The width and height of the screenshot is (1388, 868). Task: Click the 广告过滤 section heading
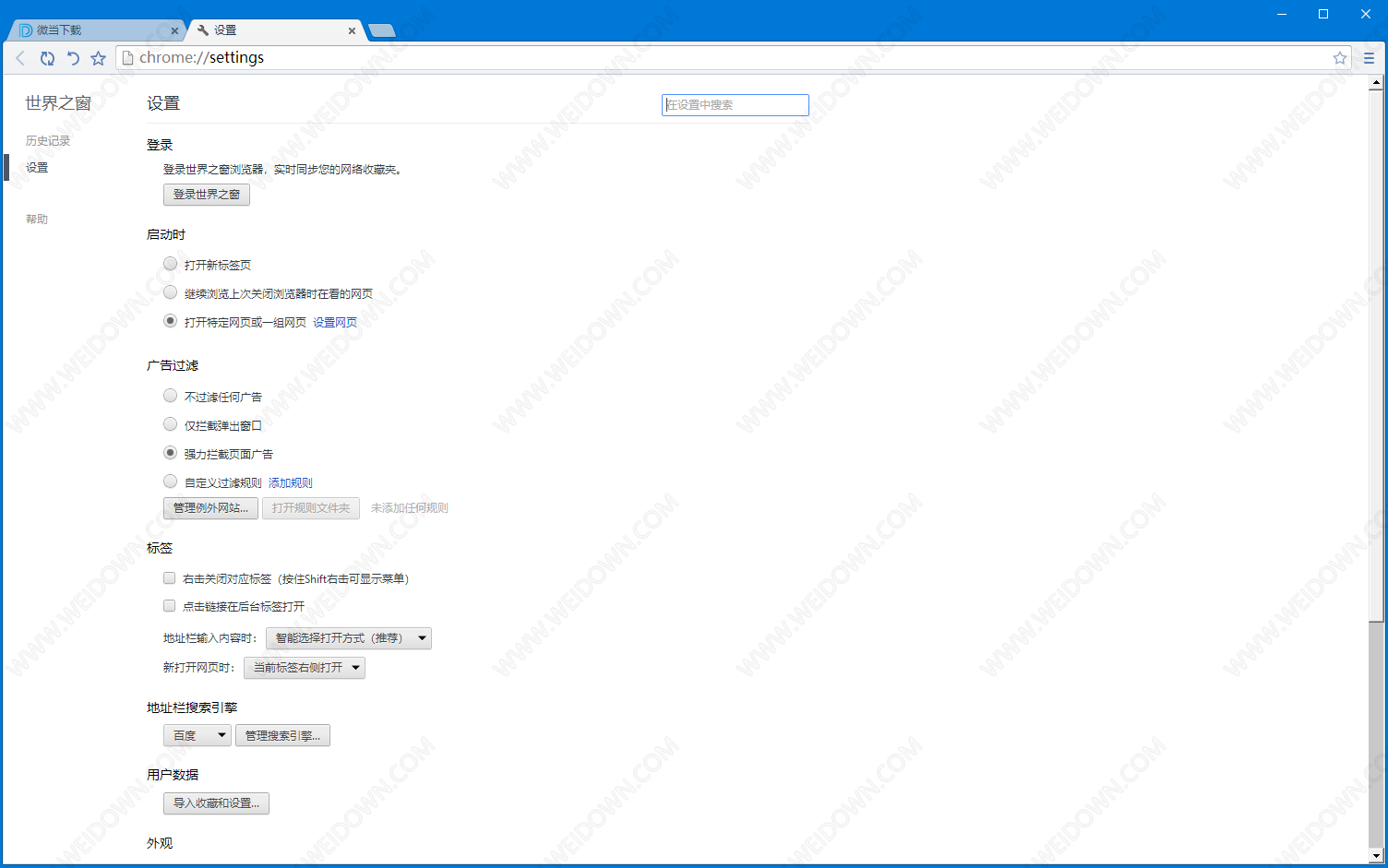tap(173, 366)
